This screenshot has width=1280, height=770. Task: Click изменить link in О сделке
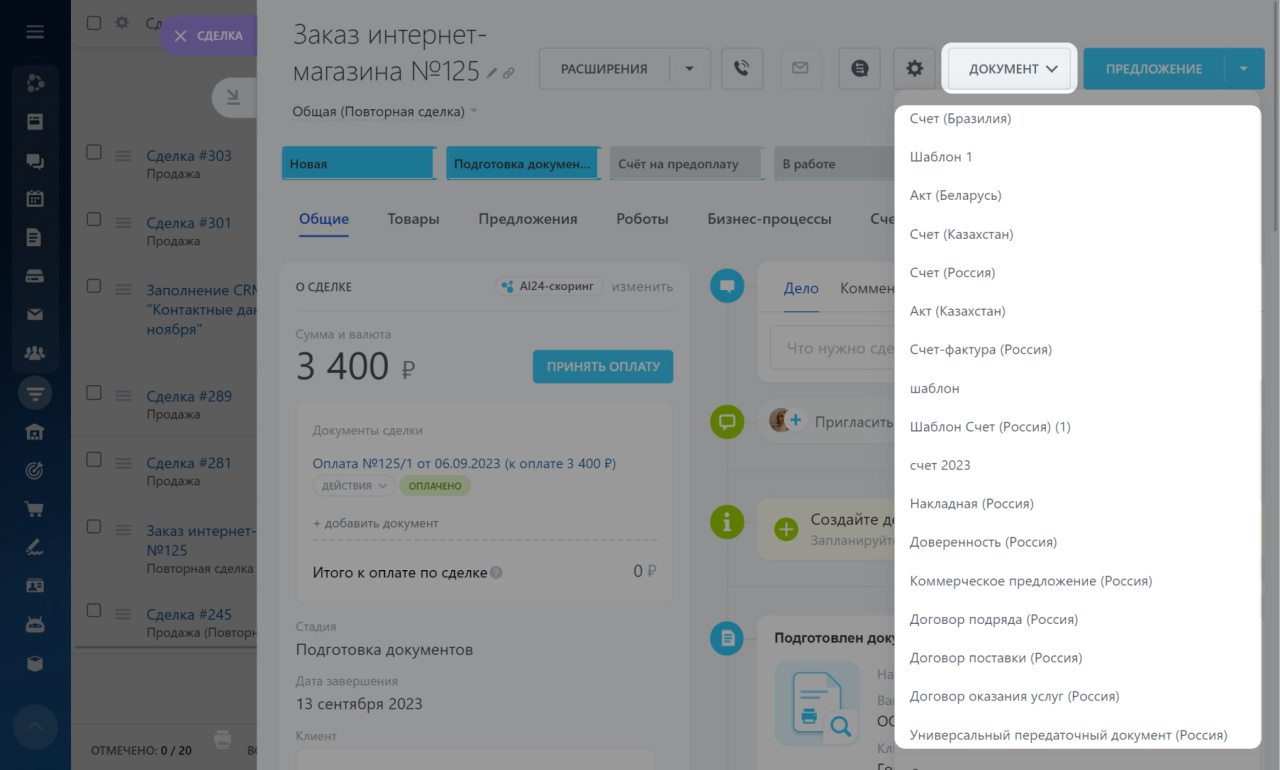[x=642, y=286]
